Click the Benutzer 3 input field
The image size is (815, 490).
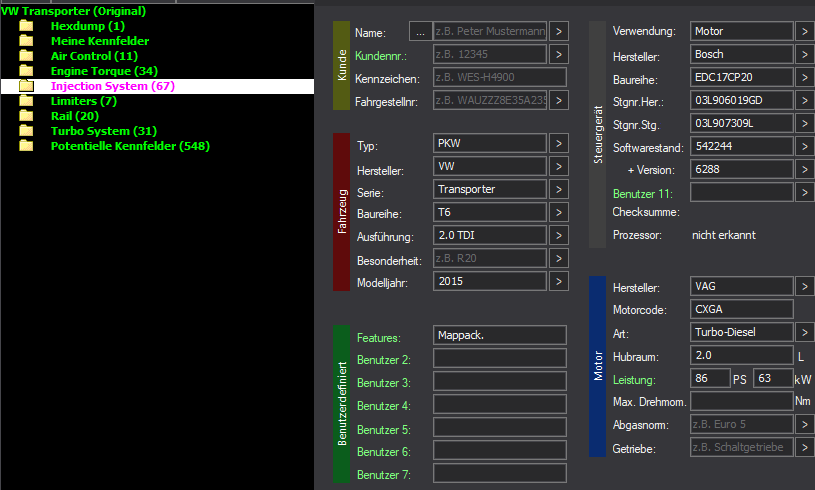click(499, 381)
